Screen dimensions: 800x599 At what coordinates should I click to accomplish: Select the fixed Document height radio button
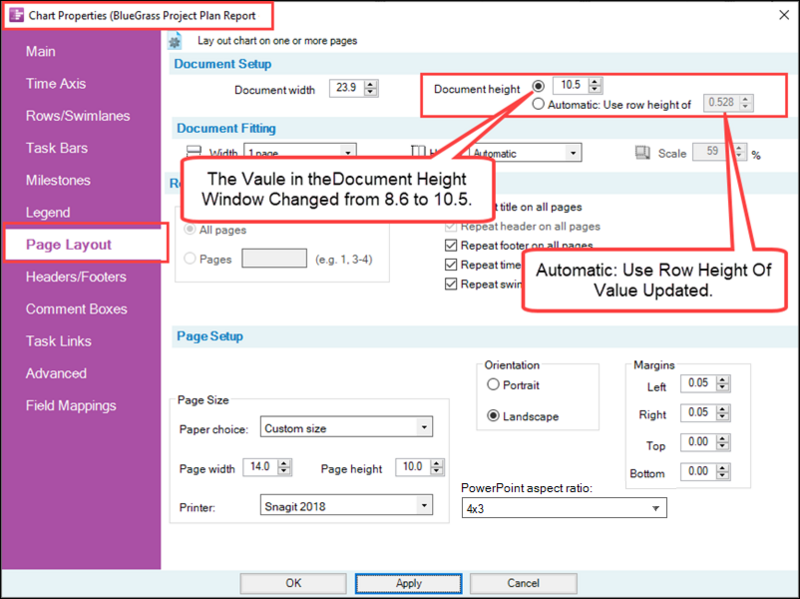pyautogui.click(x=538, y=86)
